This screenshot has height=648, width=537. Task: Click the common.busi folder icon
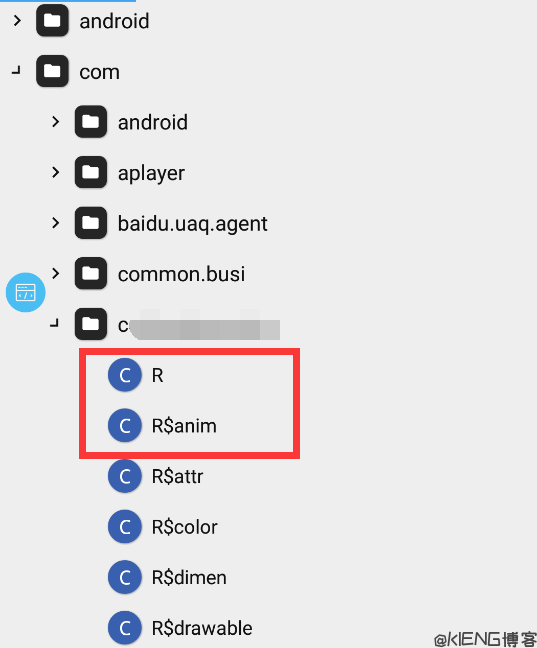pos(91,274)
